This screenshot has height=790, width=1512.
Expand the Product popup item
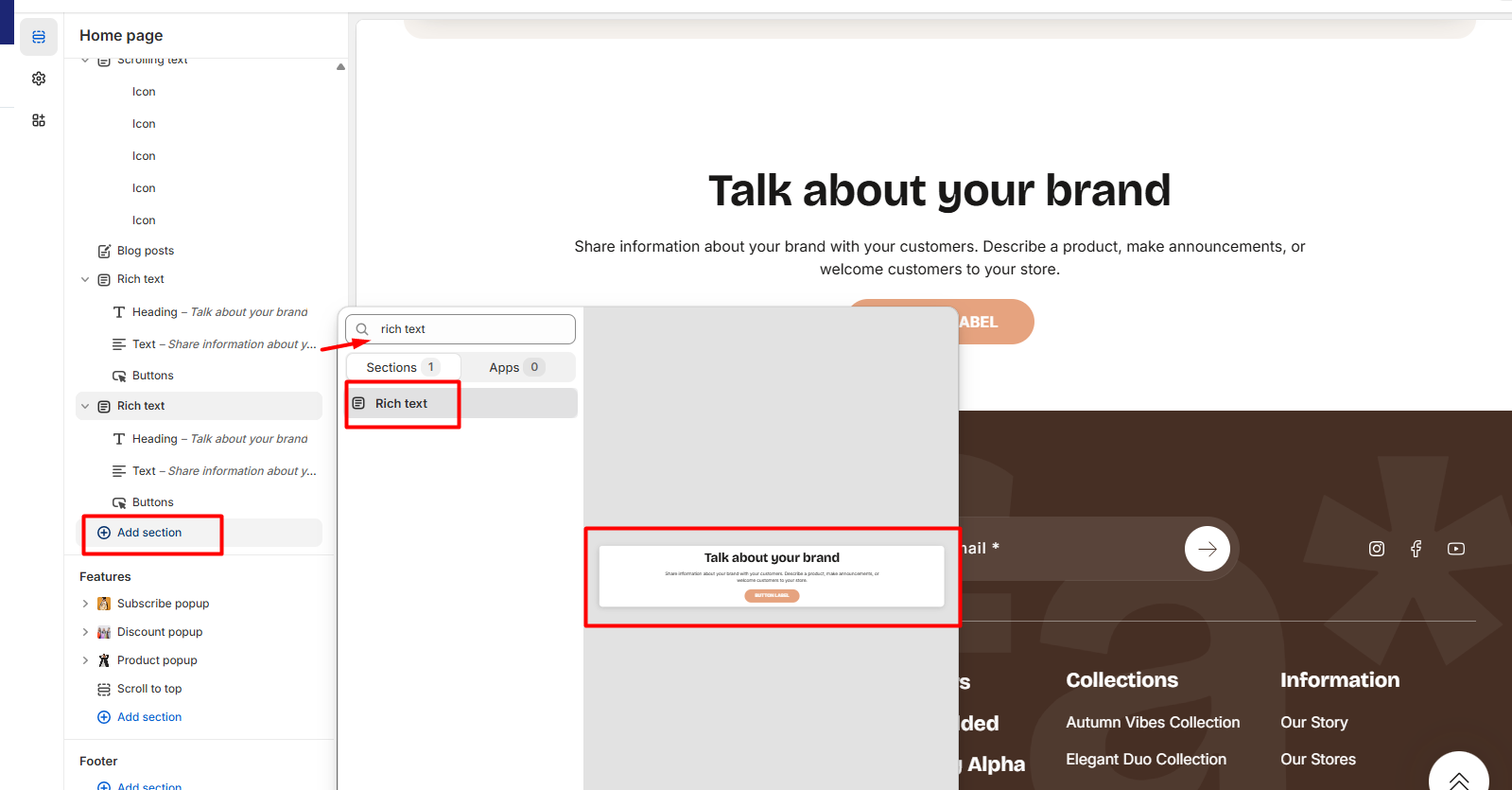click(85, 660)
